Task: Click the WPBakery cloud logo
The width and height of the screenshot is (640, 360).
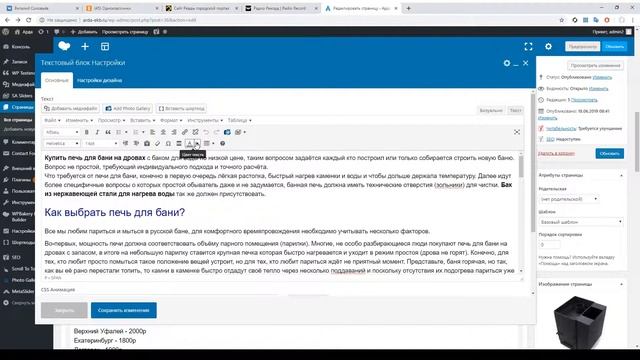Action: 64,46
